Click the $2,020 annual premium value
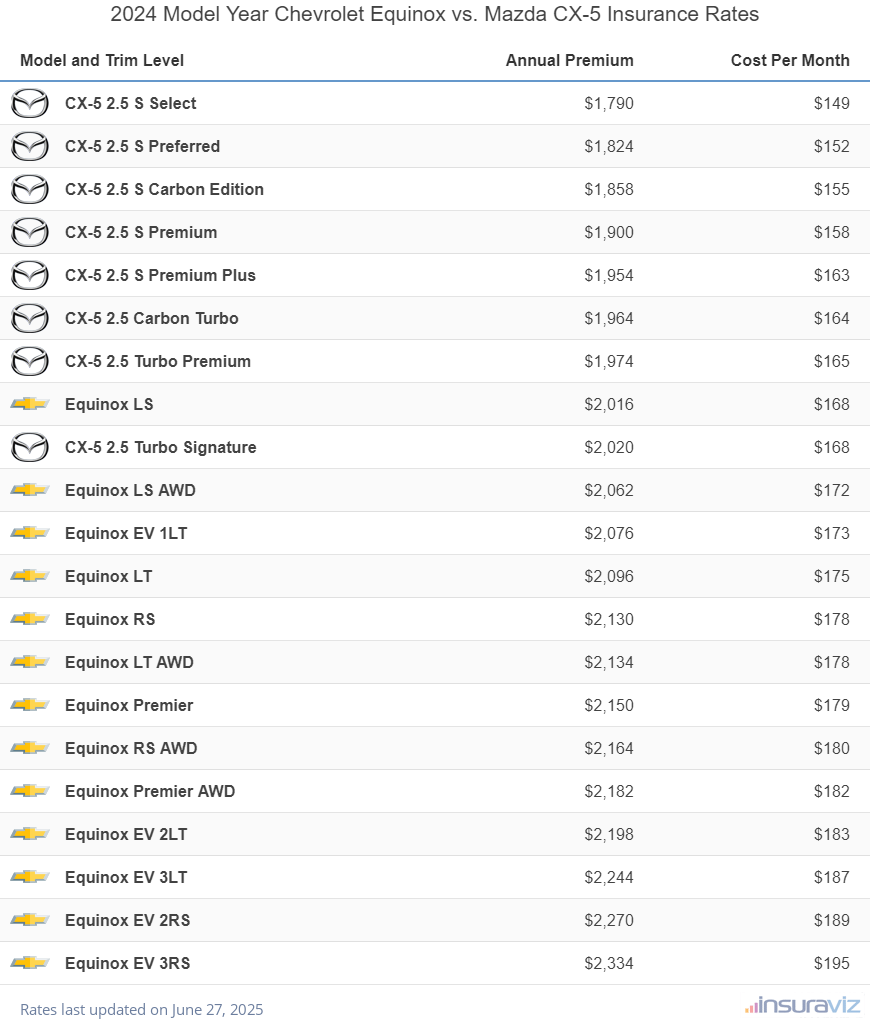 click(x=609, y=448)
